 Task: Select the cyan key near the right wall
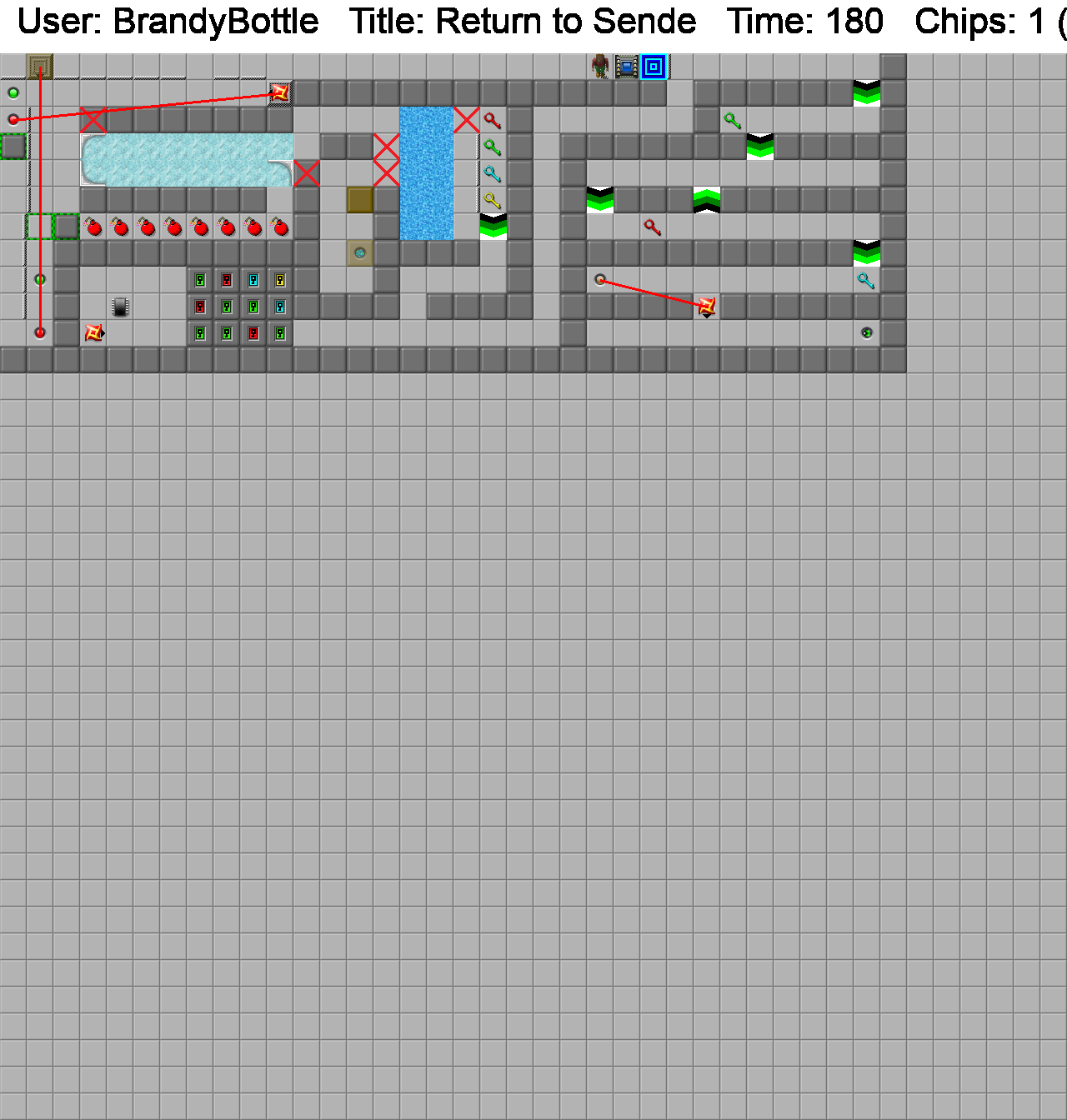[866, 281]
